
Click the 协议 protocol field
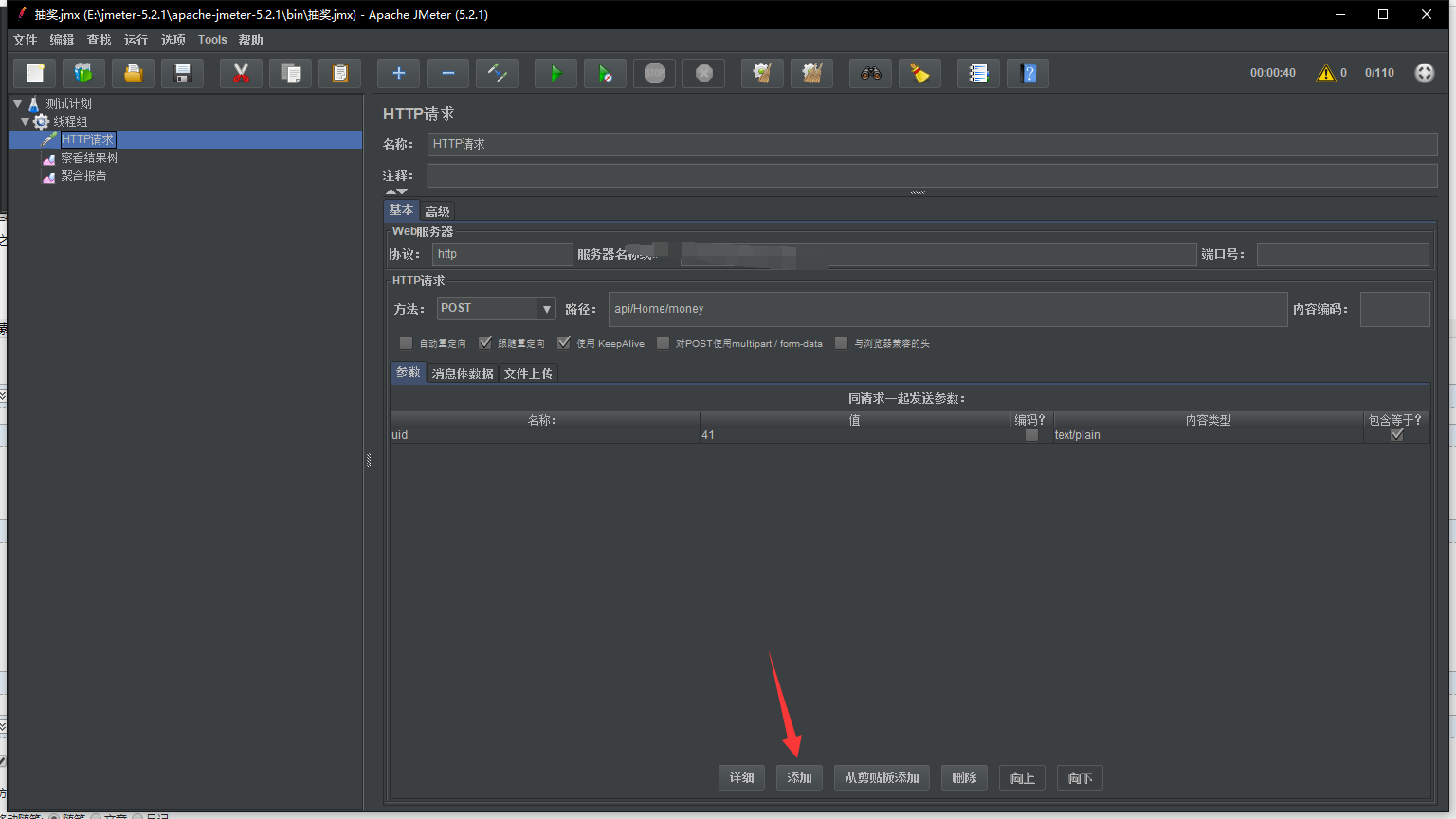[502, 254]
